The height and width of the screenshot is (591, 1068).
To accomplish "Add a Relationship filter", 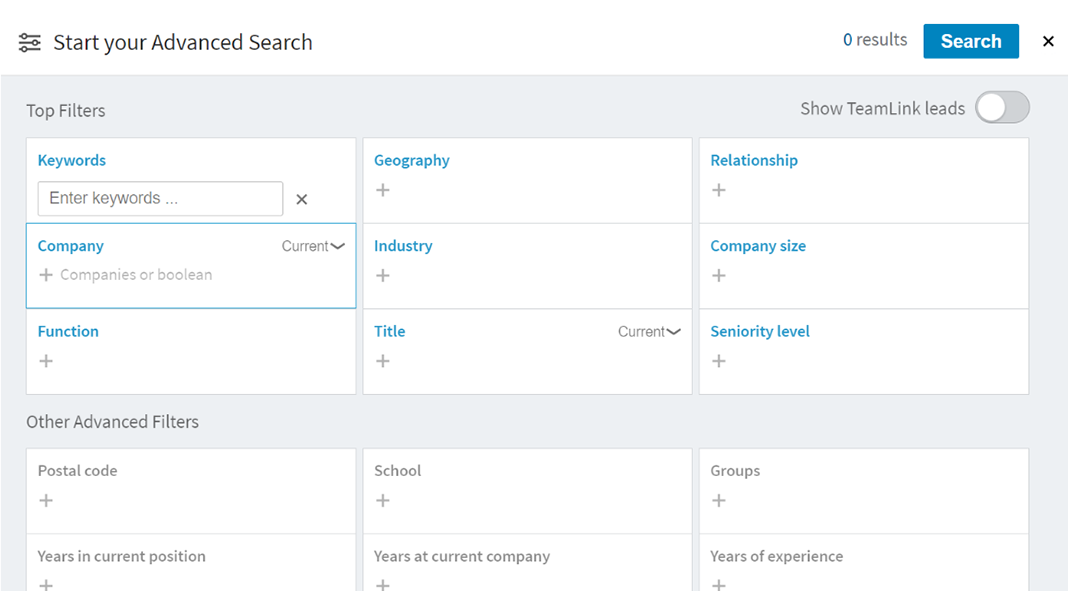I will tap(718, 190).
